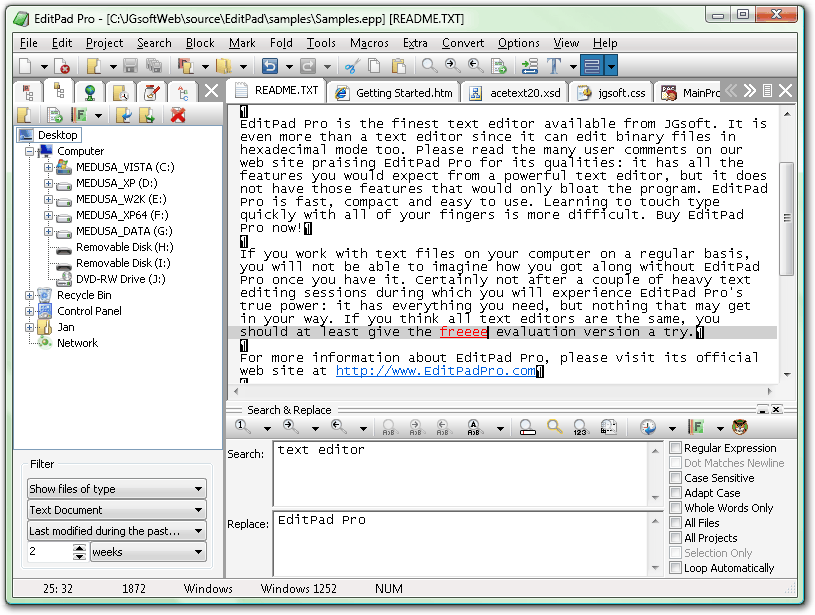Check the All Projects option
The height and width of the screenshot is (615, 815).
click(x=675, y=538)
